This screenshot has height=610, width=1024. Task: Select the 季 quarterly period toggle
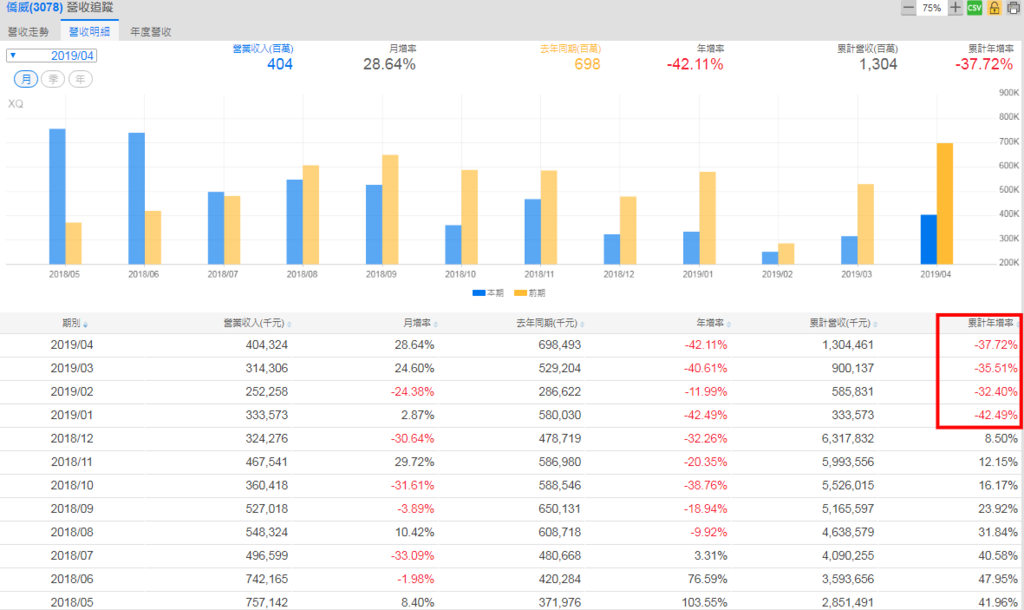53,79
